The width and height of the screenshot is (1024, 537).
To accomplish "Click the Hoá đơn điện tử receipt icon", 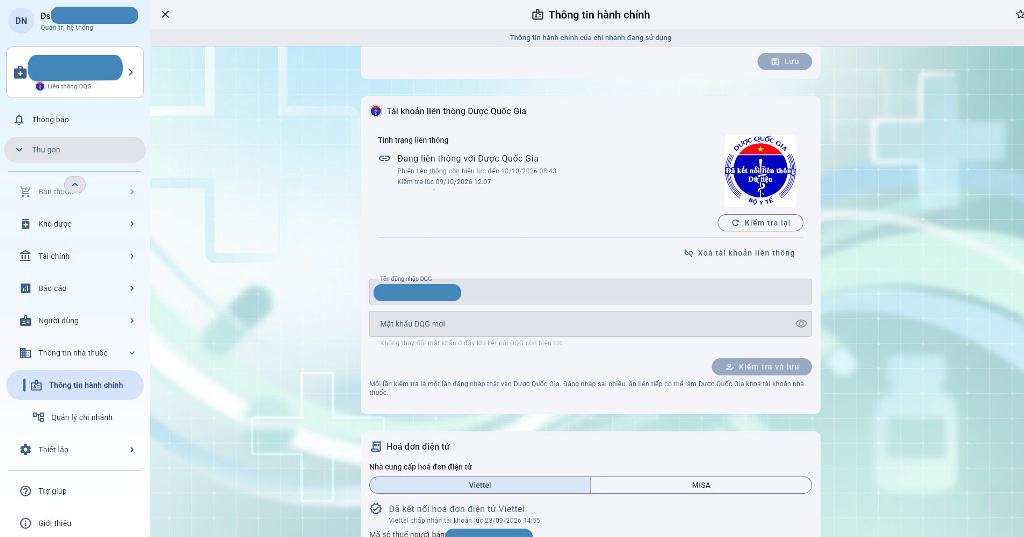I will click(x=376, y=447).
